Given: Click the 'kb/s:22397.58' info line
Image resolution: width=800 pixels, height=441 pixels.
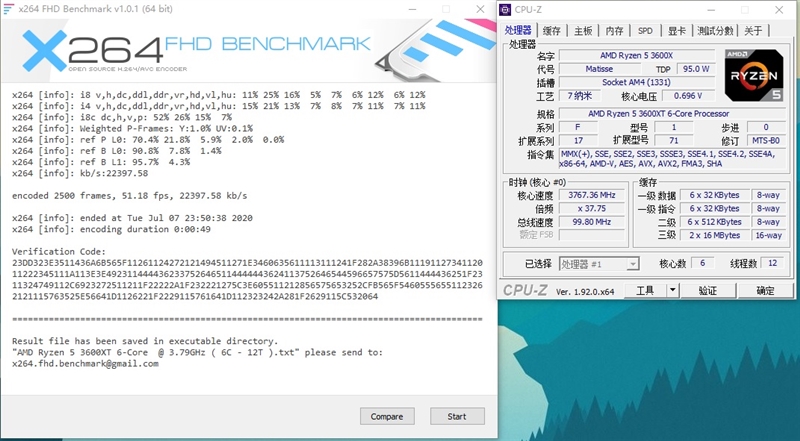Looking at the screenshot, I should point(80,173).
